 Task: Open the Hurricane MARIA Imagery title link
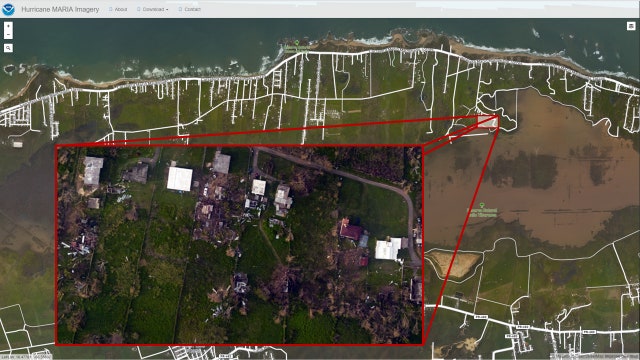click(60, 9)
